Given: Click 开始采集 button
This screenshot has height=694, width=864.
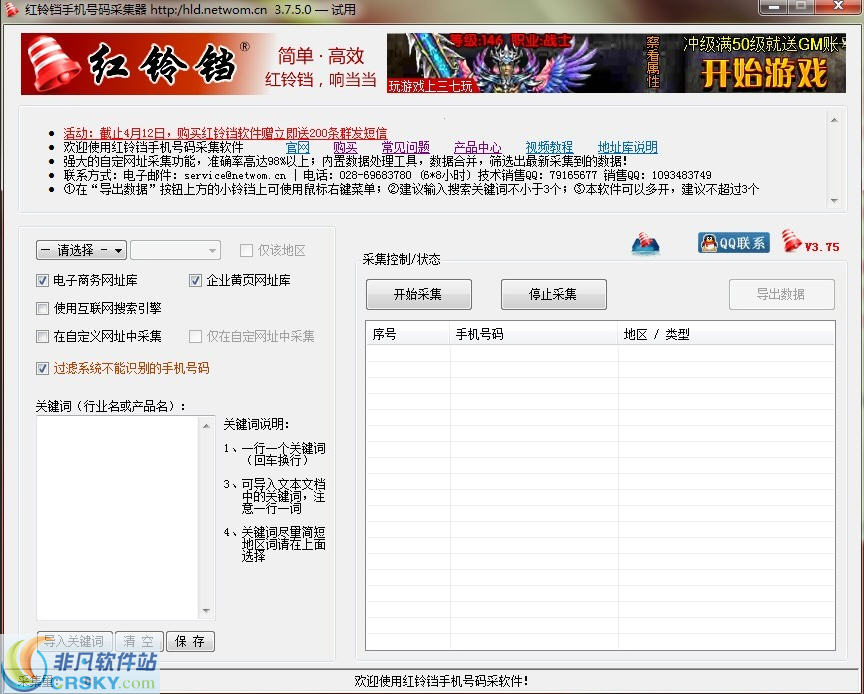Looking at the screenshot, I should coord(418,294).
